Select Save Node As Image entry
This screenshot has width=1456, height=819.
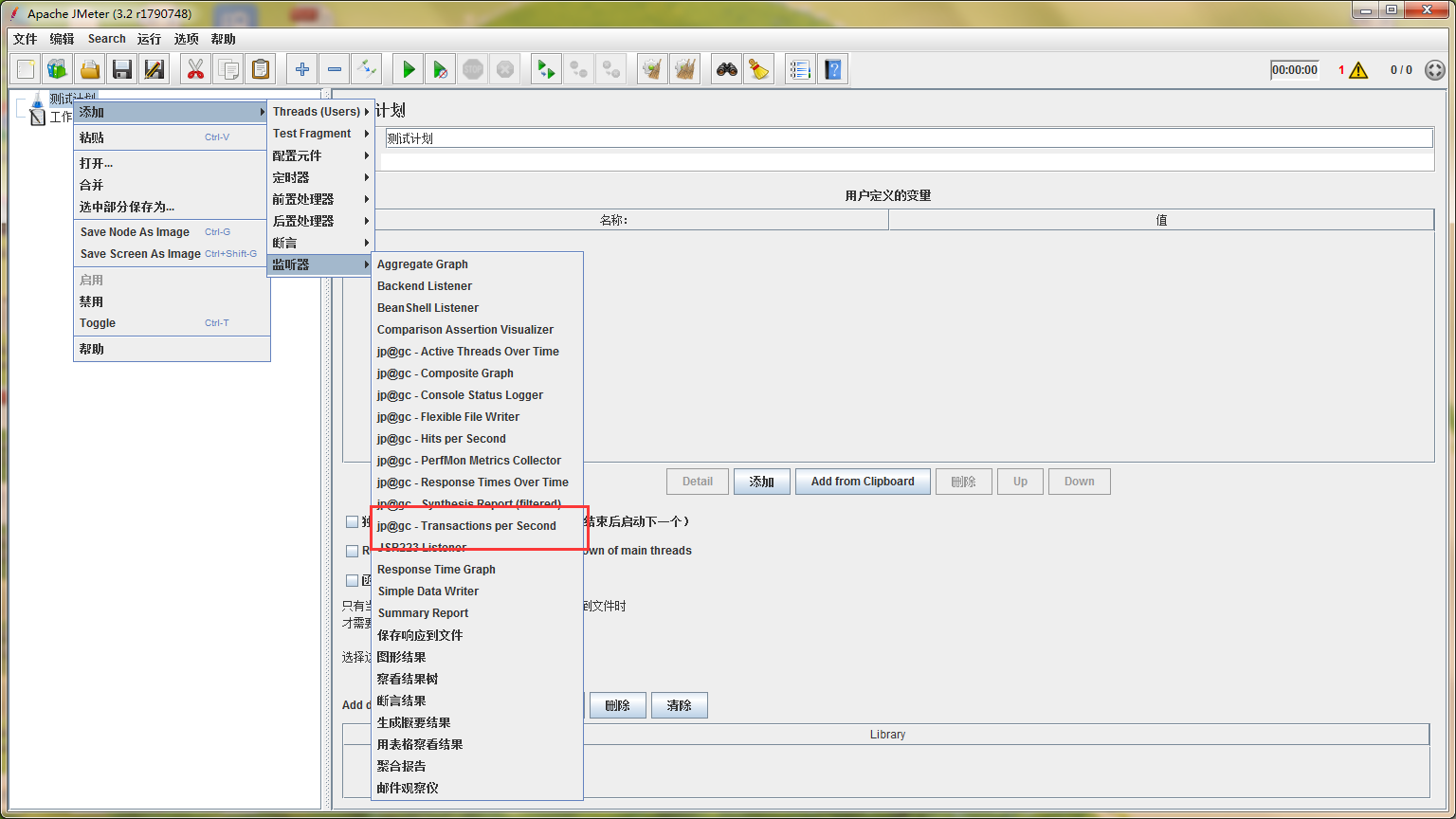click(172, 232)
